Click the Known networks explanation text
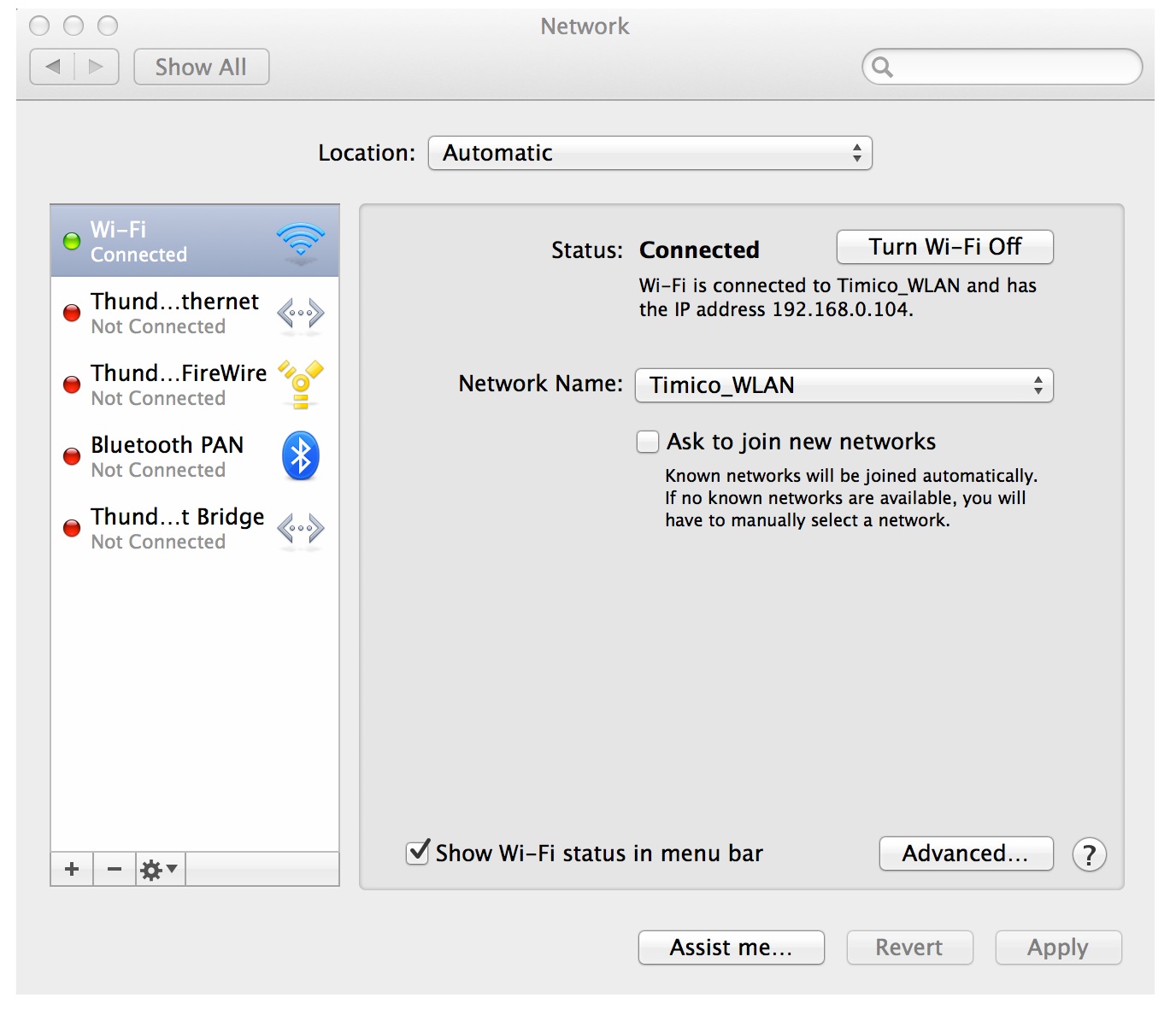This screenshot has height=1015, width=1176. [x=851, y=498]
